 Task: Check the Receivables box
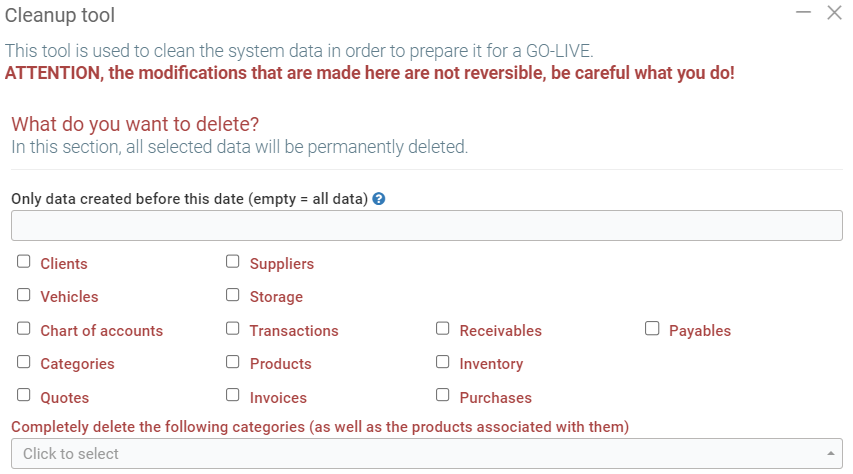pos(443,329)
